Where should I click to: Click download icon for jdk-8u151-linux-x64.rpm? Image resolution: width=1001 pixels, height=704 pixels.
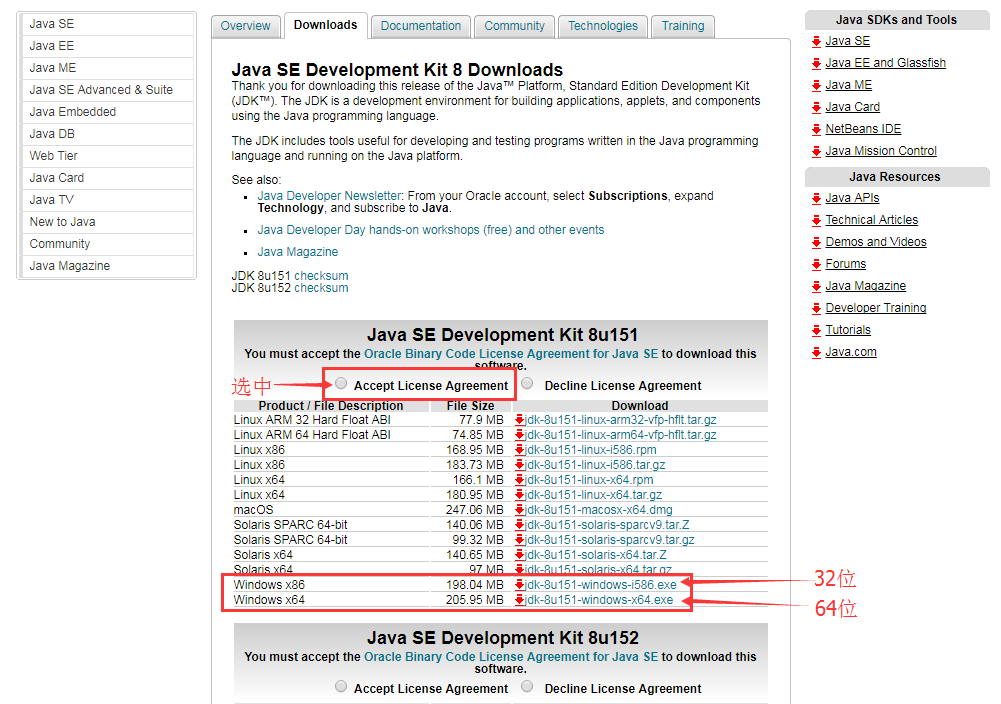tap(520, 480)
